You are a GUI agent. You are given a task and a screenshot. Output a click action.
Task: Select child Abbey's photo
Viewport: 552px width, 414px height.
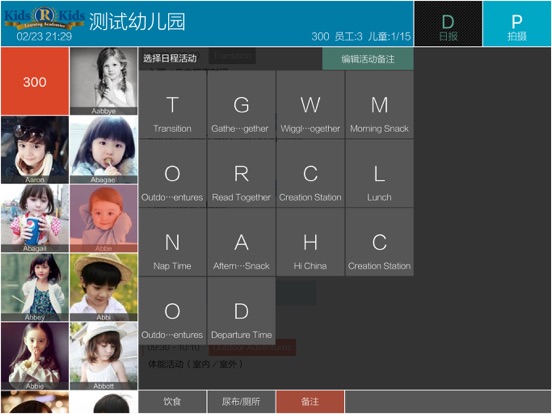tap(35, 287)
